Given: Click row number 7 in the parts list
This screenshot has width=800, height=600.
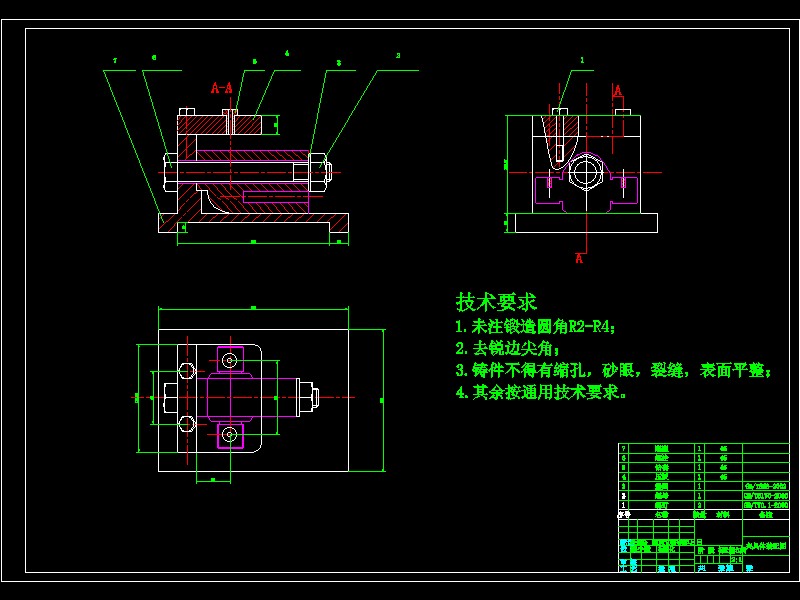Looking at the screenshot, I should click(623, 449).
